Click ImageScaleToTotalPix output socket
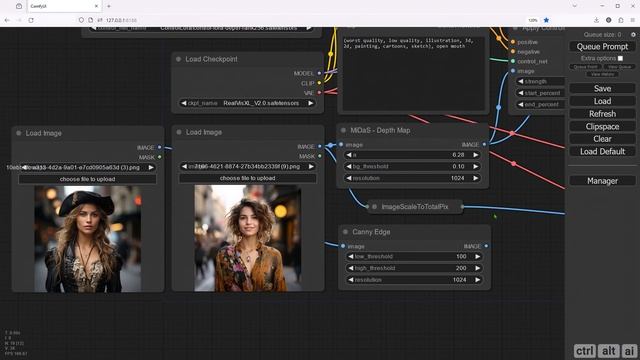This screenshot has height=360, width=640. [x=462, y=207]
